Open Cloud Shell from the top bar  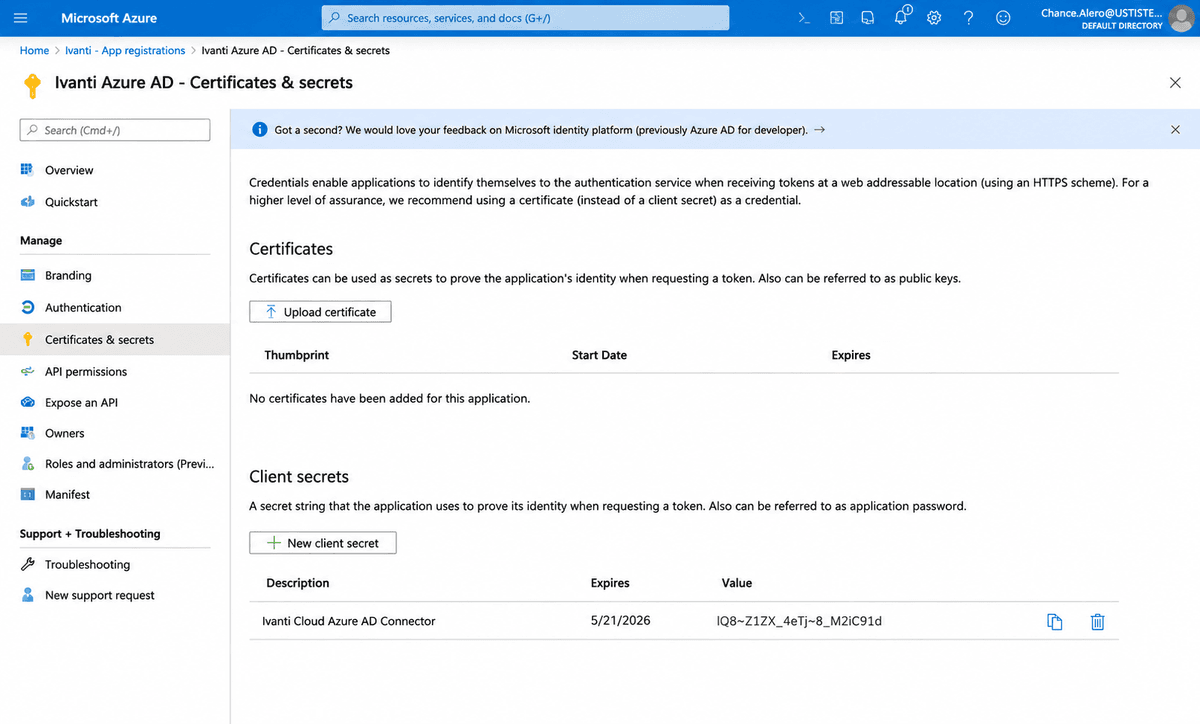tap(804, 18)
